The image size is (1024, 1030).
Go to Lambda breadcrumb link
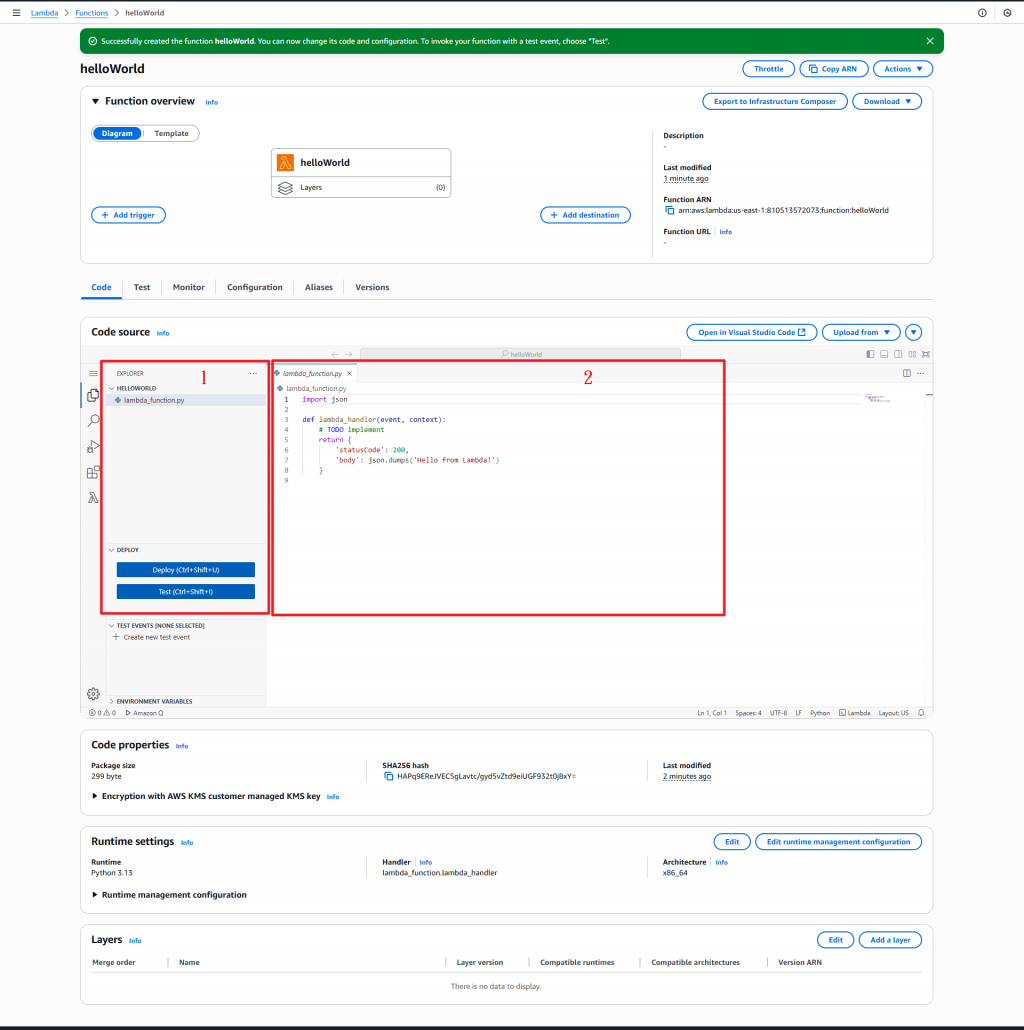pos(44,12)
